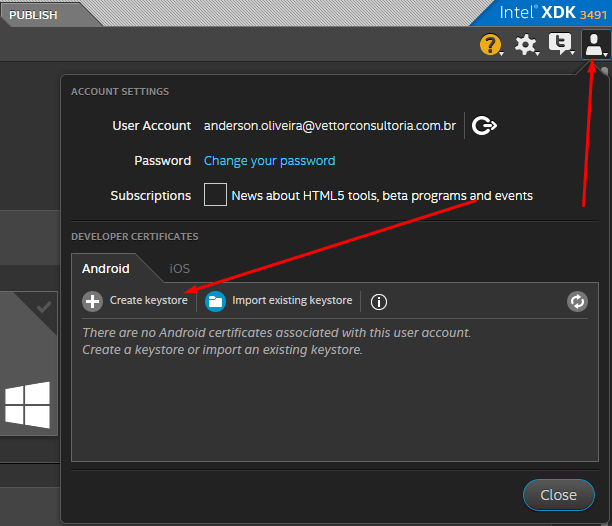Click the 'News about HTML5 tools' label
The width and height of the screenshot is (612, 526).
[x=382, y=195]
